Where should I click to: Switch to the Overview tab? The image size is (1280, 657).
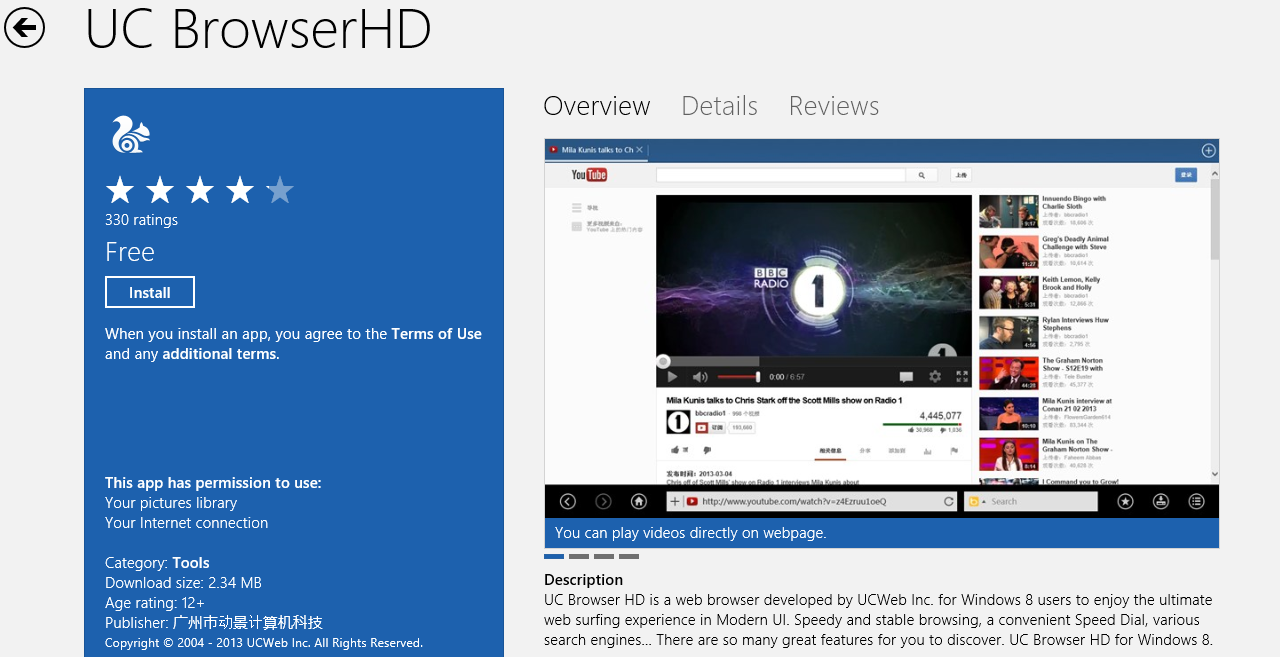[x=597, y=106]
